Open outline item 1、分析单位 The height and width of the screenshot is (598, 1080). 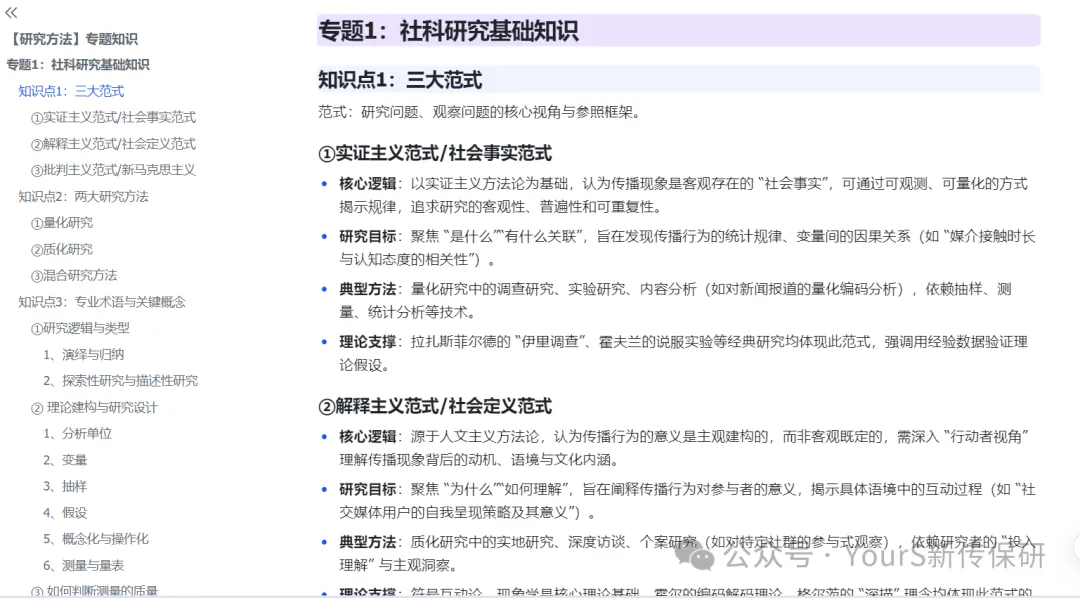coord(77,433)
